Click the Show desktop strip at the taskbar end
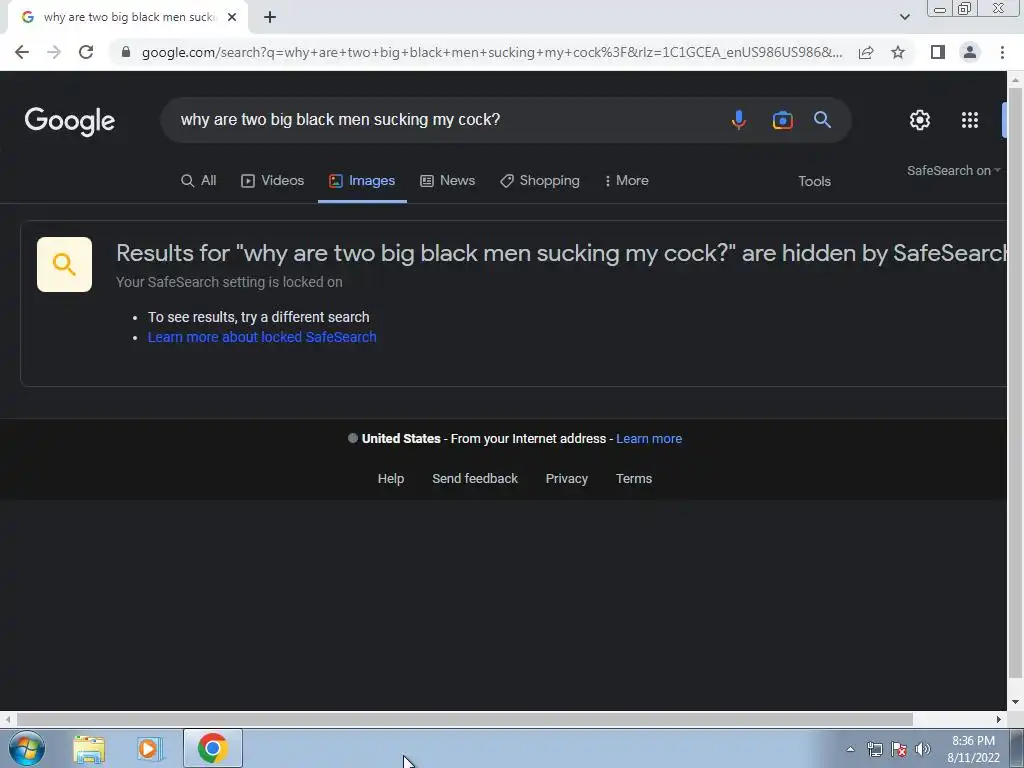 pyautogui.click(x=1016, y=749)
